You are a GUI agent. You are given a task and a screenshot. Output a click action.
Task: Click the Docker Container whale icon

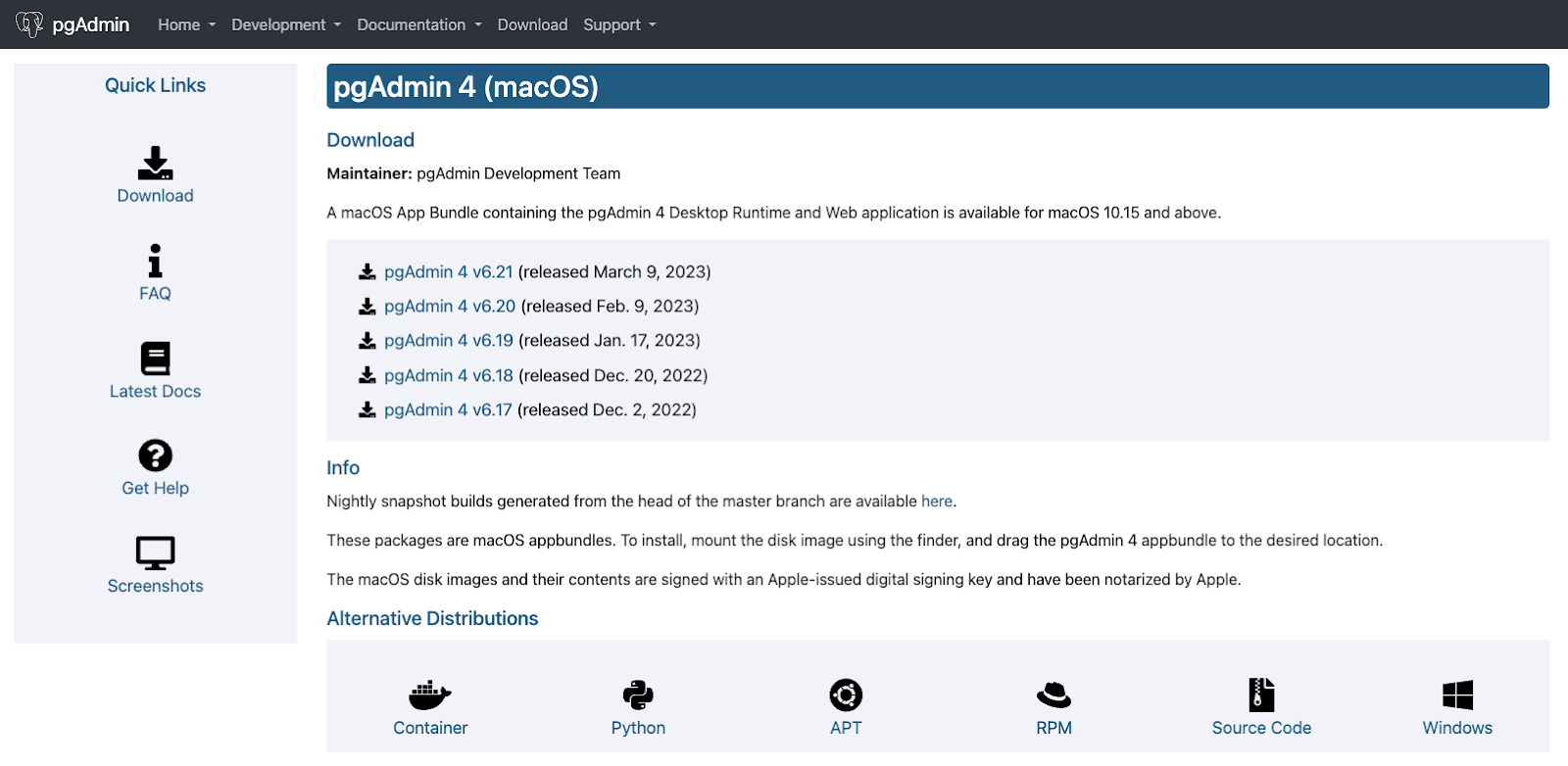(430, 695)
